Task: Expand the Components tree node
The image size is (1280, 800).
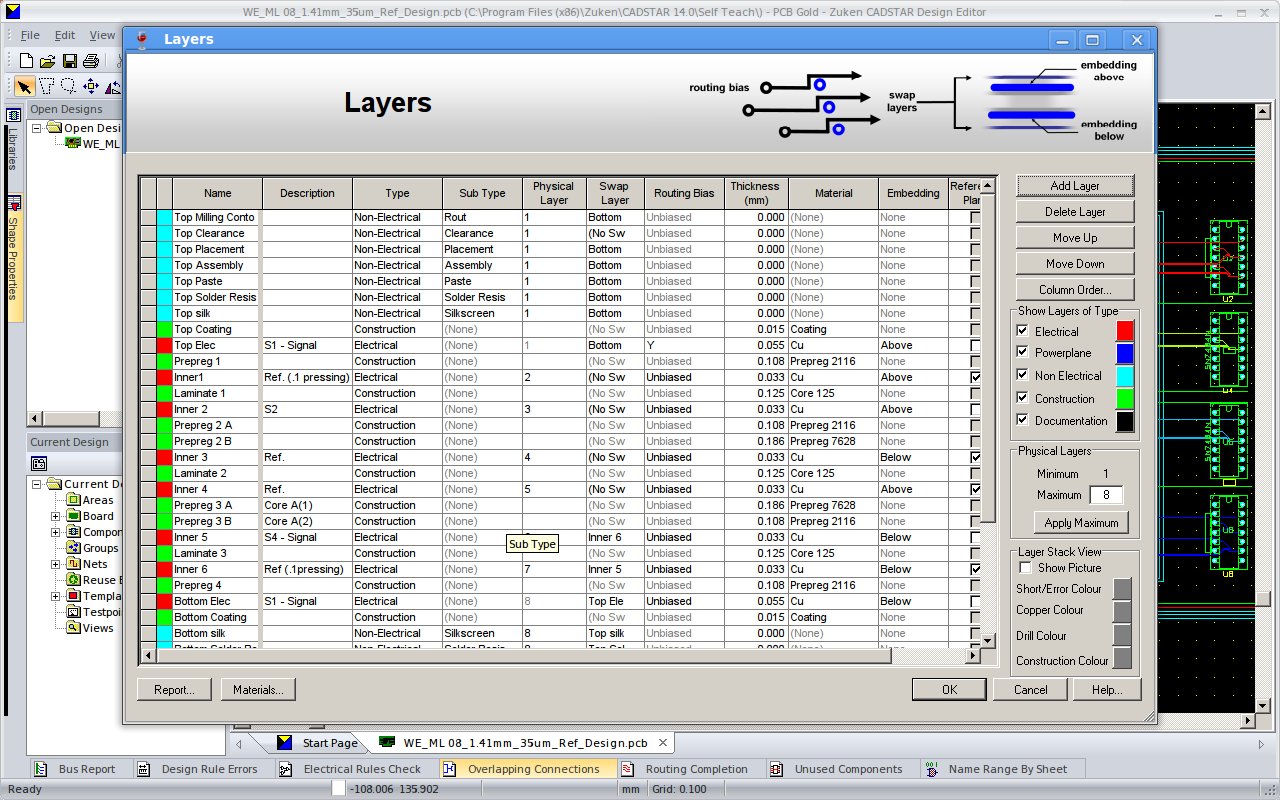Action: (56, 532)
